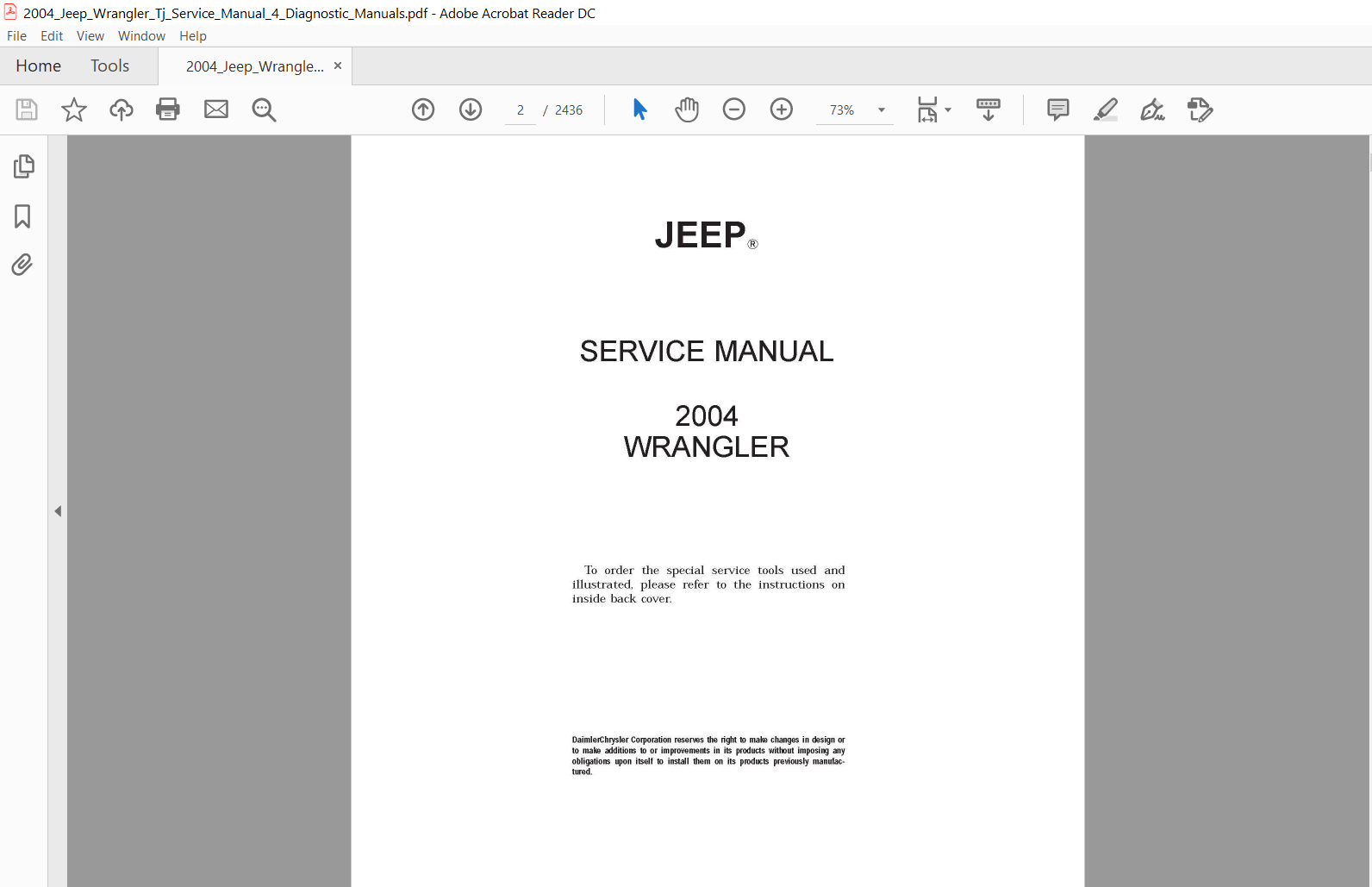The width and height of the screenshot is (1372, 887).
Task: Send file by email envelope icon
Action: [216, 109]
